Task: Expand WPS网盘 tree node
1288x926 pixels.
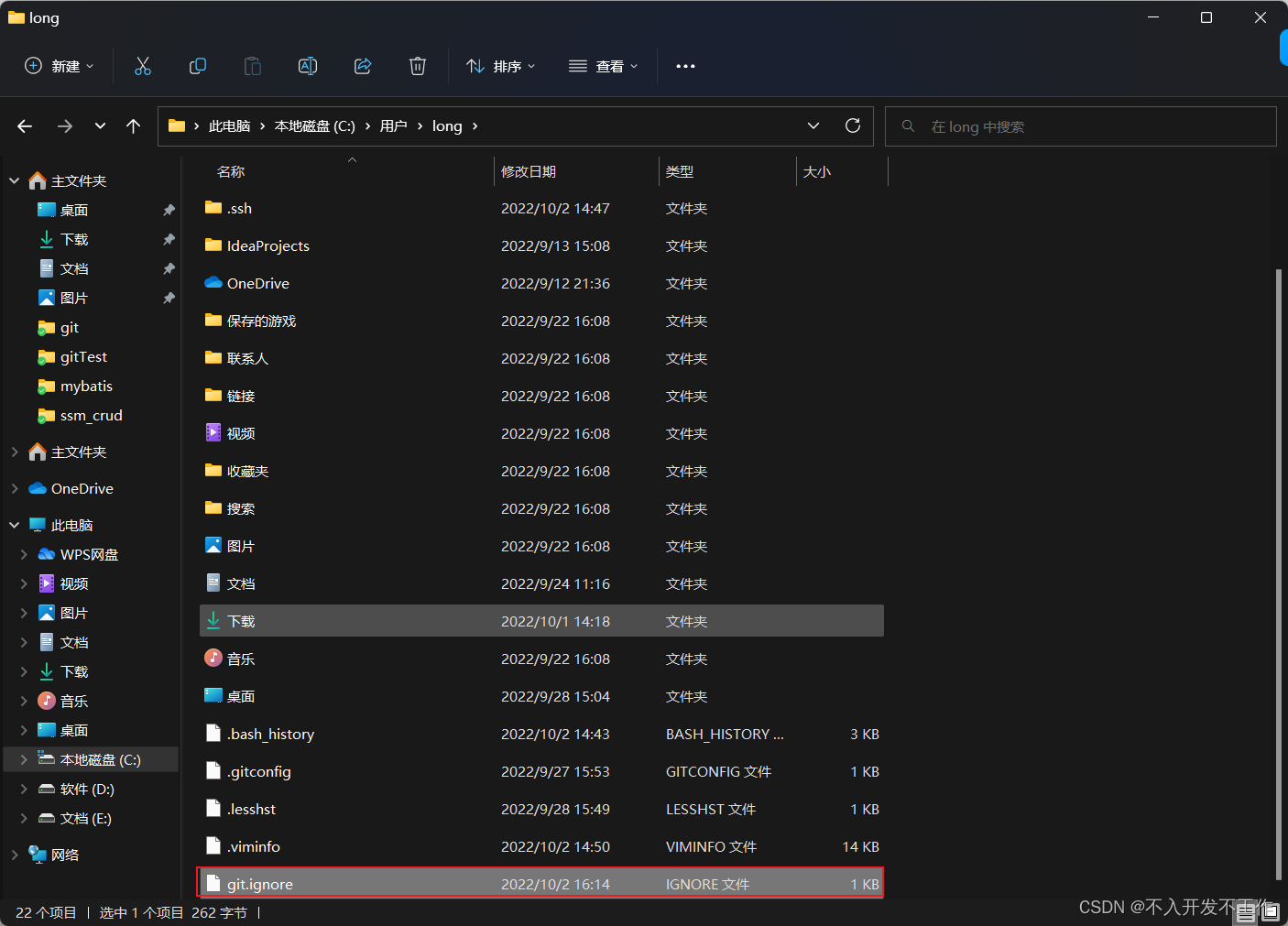Action: pos(24,555)
